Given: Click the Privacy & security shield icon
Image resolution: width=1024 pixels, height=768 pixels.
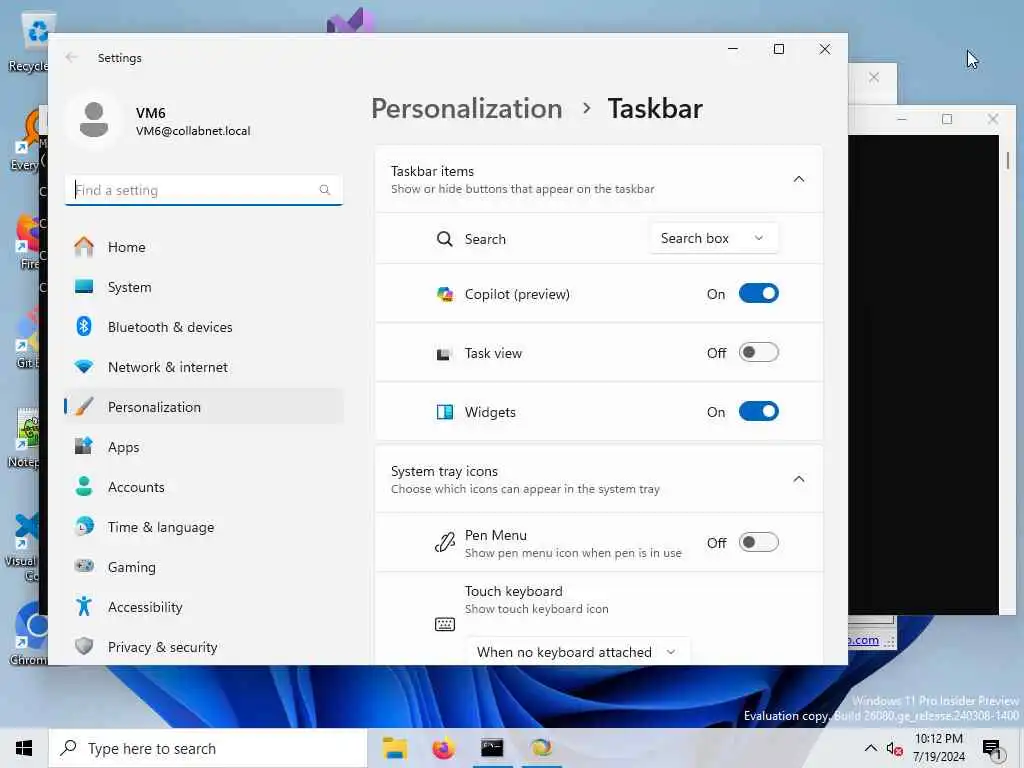Looking at the screenshot, I should click(84, 646).
